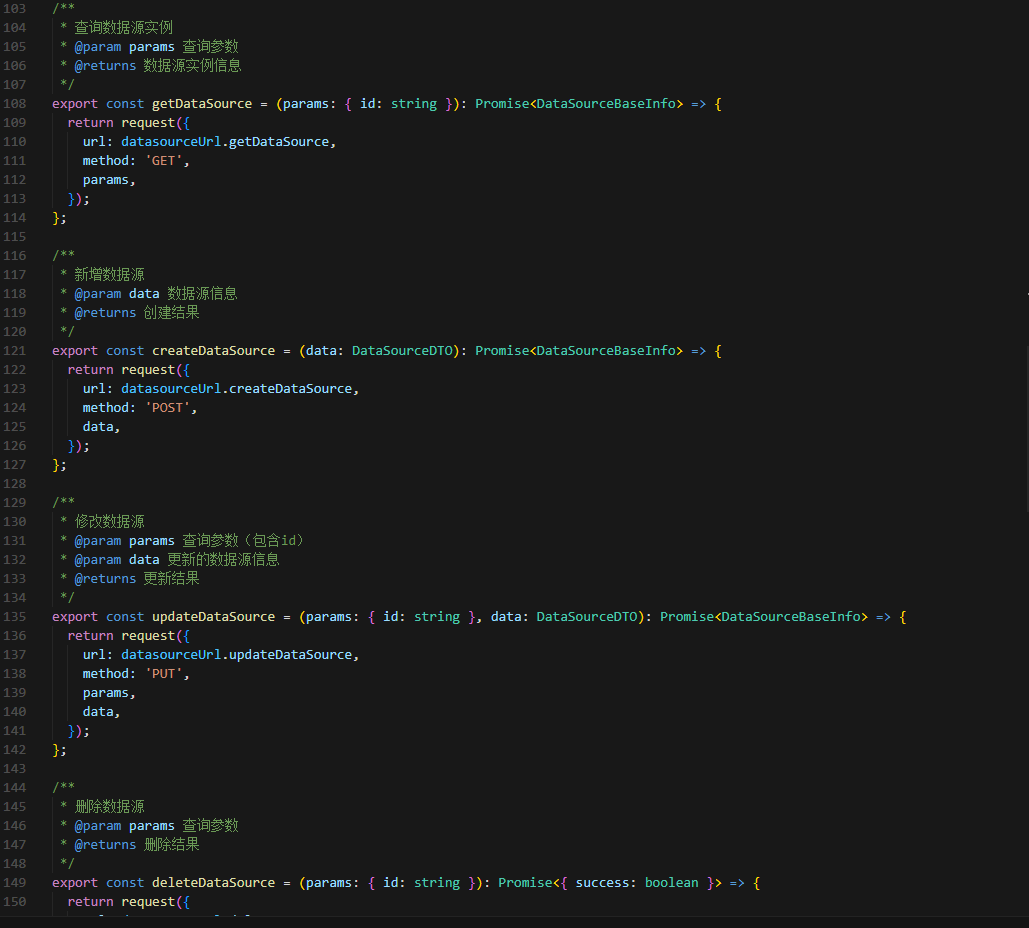Click the scrollbar marker on the right edge
The width and height of the screenshot is (1029, 928).
1026,294
